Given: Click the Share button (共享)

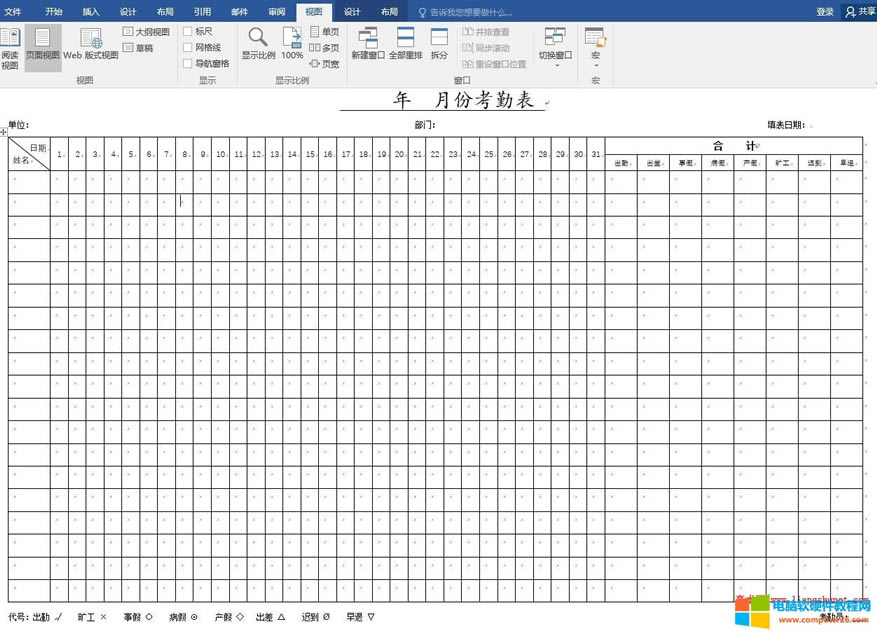Looking at the screenshot, I should (x=859, y=12).
